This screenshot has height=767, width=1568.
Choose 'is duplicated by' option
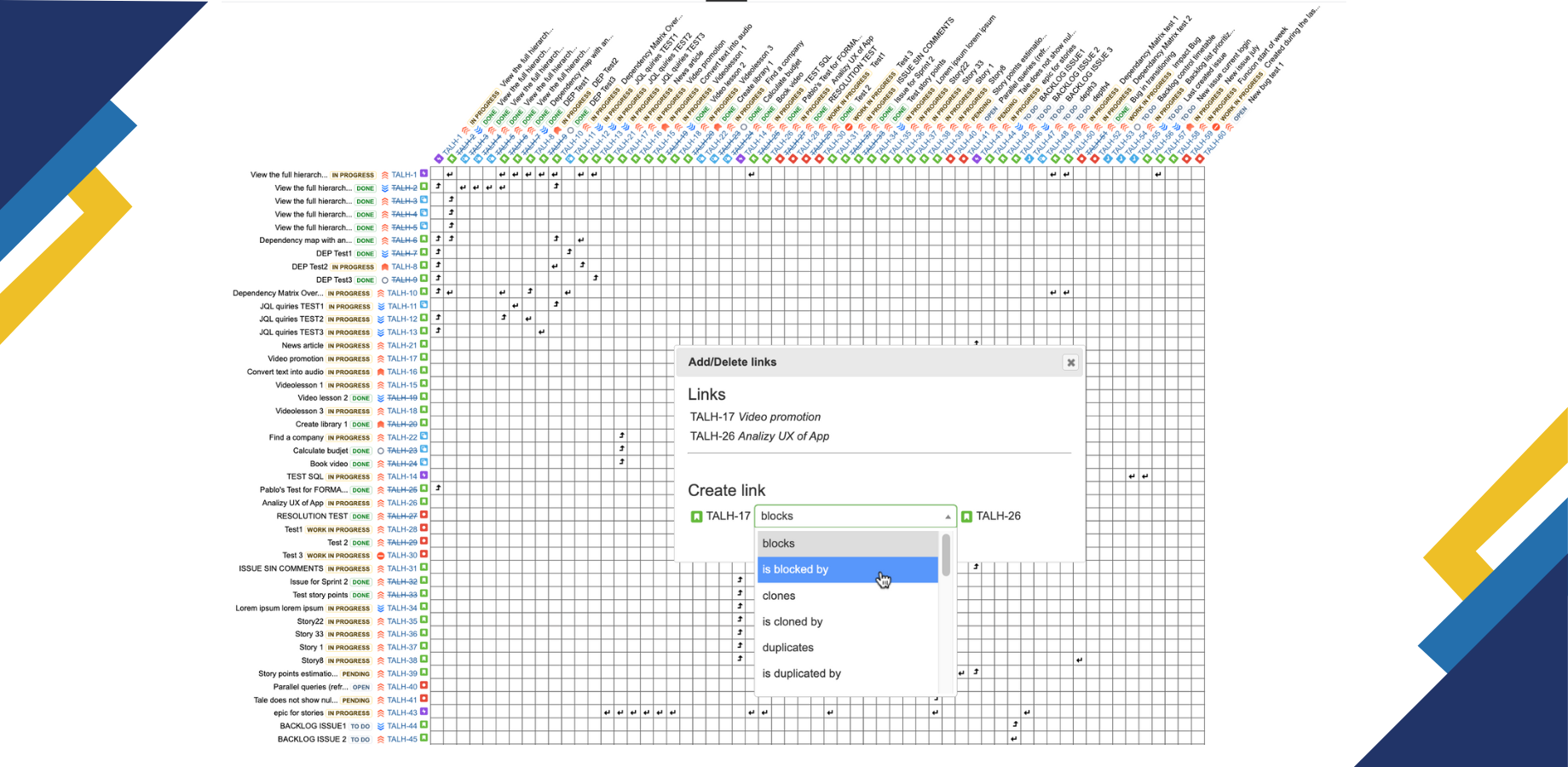click(848, 673)
